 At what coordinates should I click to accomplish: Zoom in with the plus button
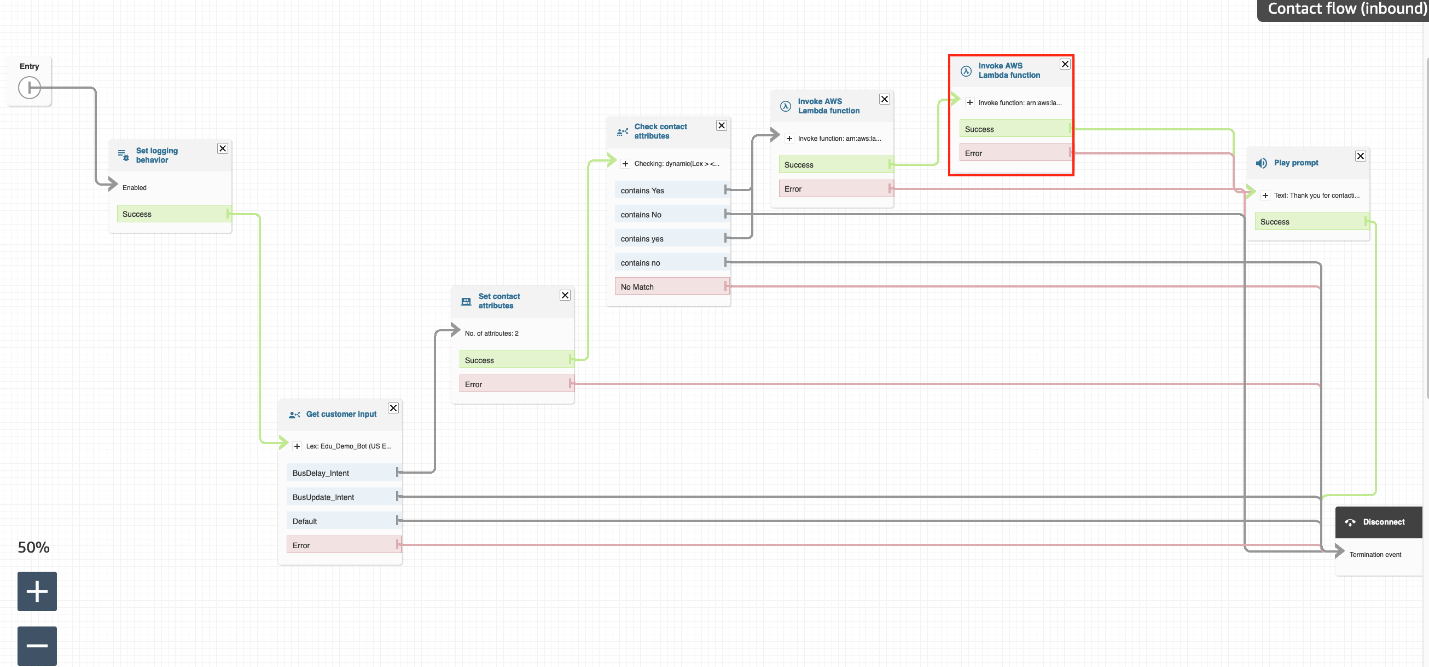[37, 591]
